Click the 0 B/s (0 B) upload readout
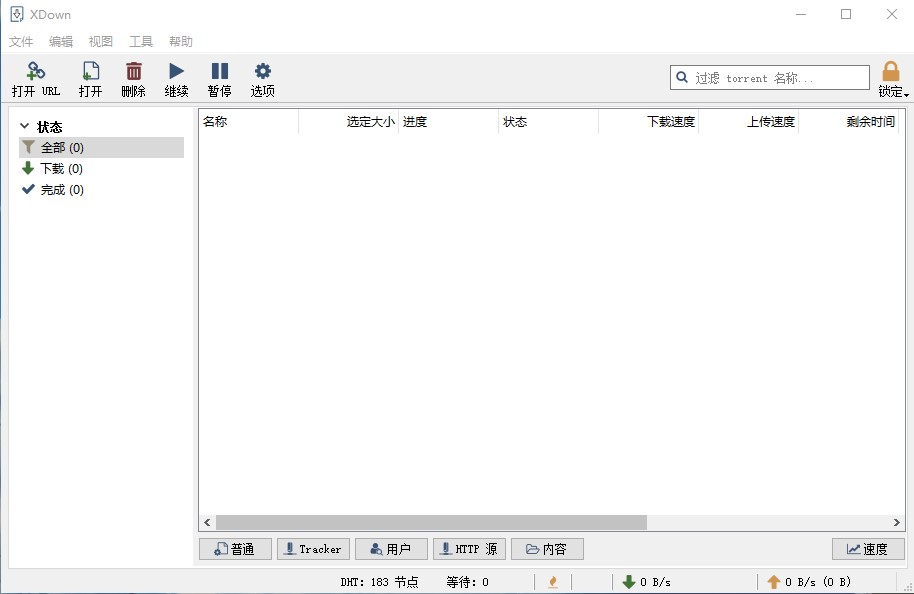Screen dimensions: 914x594 click(x=818, y=582)
